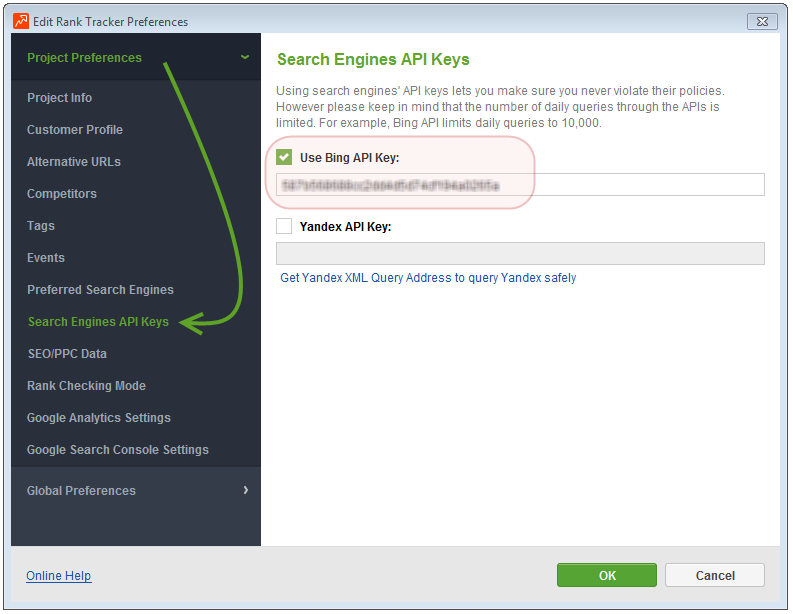Click the disabled Yandex API key field
This screenshot has width=793, height=614.
pos(520,253)
